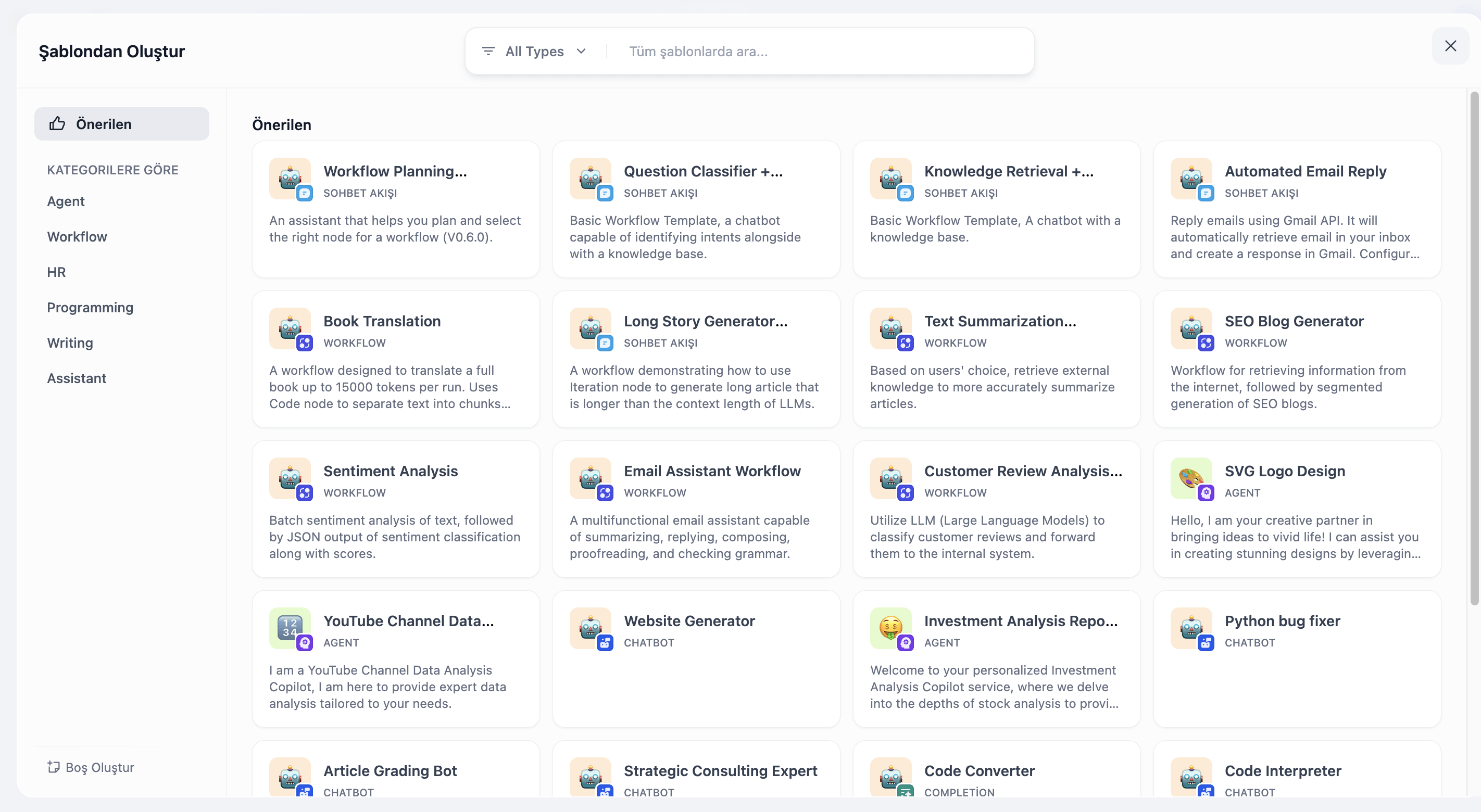Image resolution: width=1481 pixels, height=812 pixels.
Task: Click the Long Story Generator robot icon
Action: (x=591, y=329)
